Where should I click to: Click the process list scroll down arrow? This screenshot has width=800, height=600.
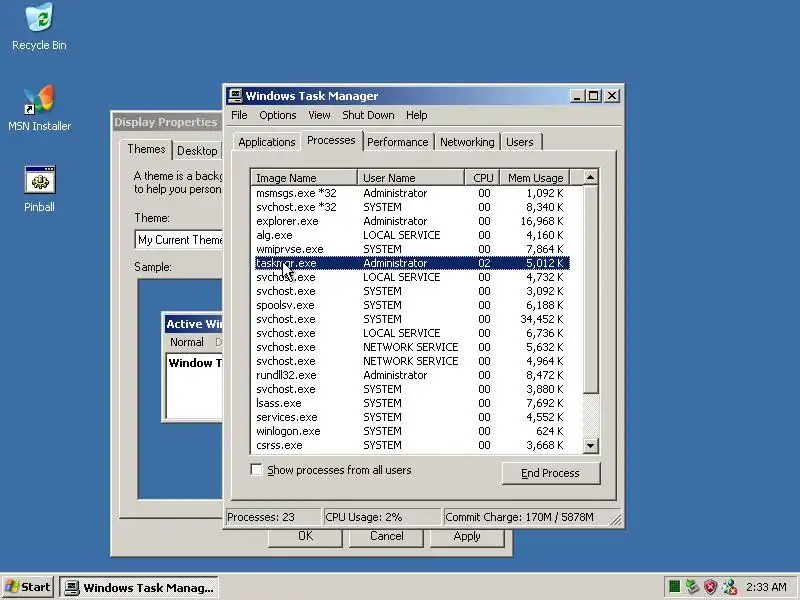tap(590, 445)
